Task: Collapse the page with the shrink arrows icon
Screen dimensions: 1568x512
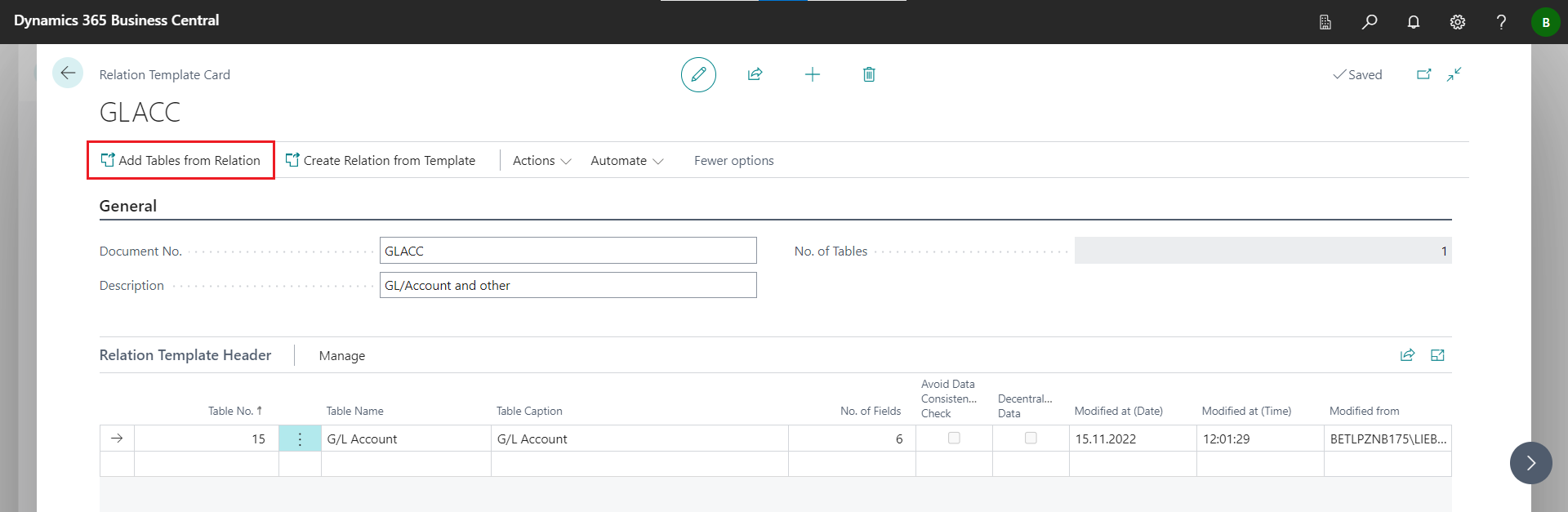Action: click(1454, 74)
